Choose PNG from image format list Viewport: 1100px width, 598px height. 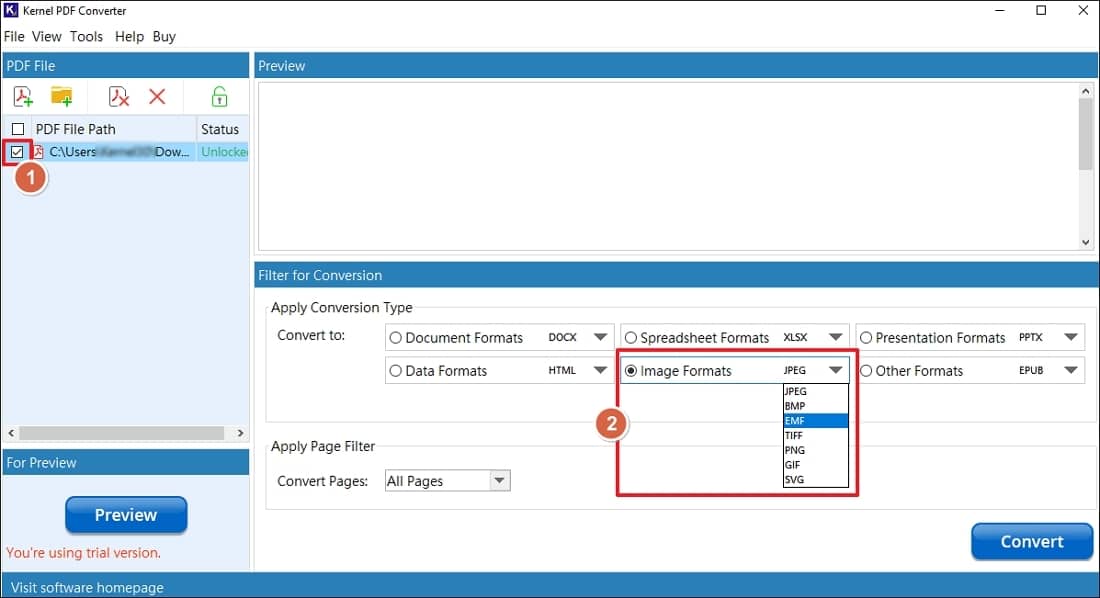pos(816,451)
